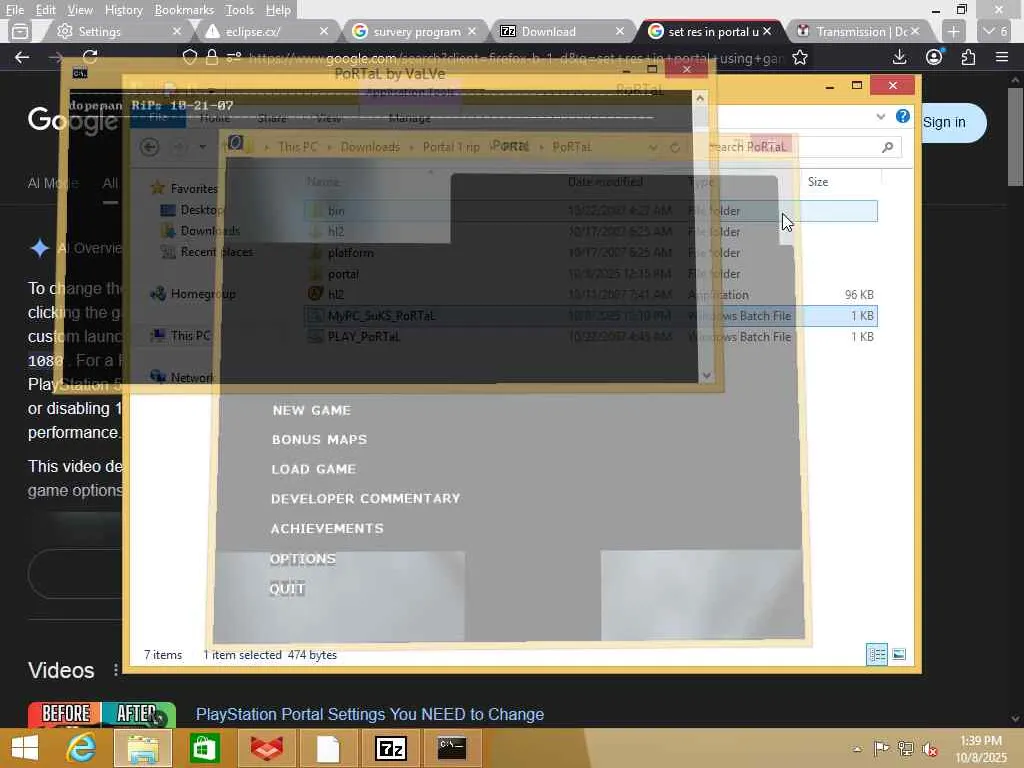
Task: Click NEW GAME in Portal menu
Action: coord(312,410)
